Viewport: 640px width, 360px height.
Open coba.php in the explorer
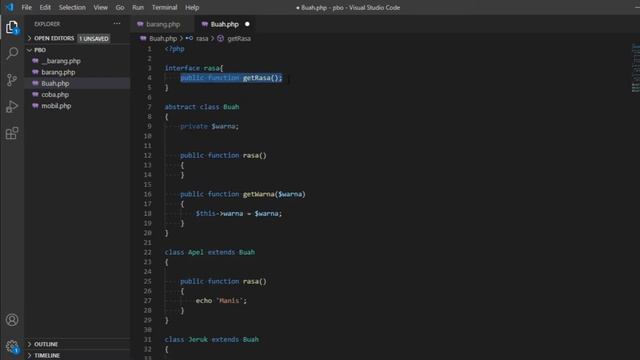55,95
